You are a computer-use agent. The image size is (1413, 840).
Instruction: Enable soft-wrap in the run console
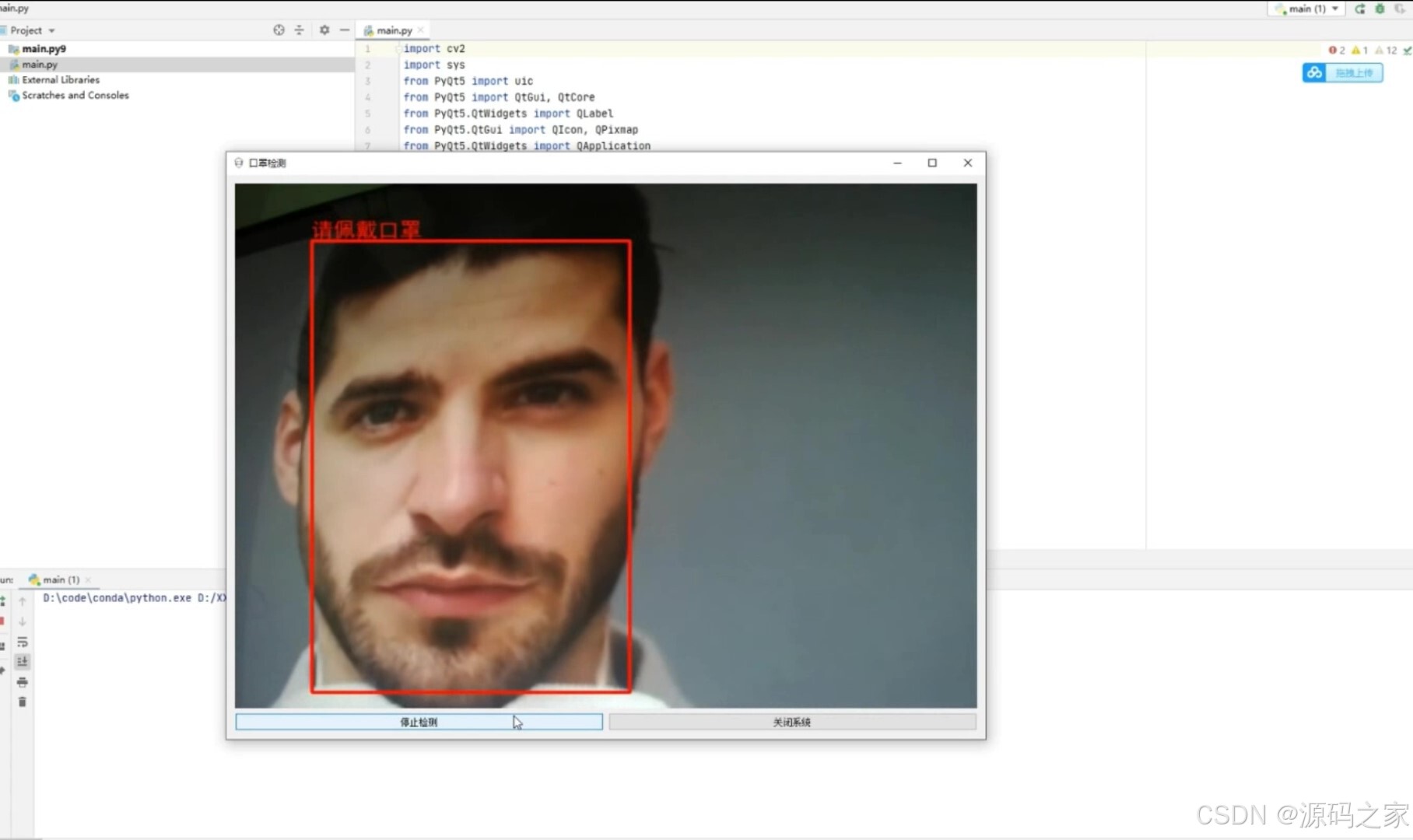click(x=23, y=642)
